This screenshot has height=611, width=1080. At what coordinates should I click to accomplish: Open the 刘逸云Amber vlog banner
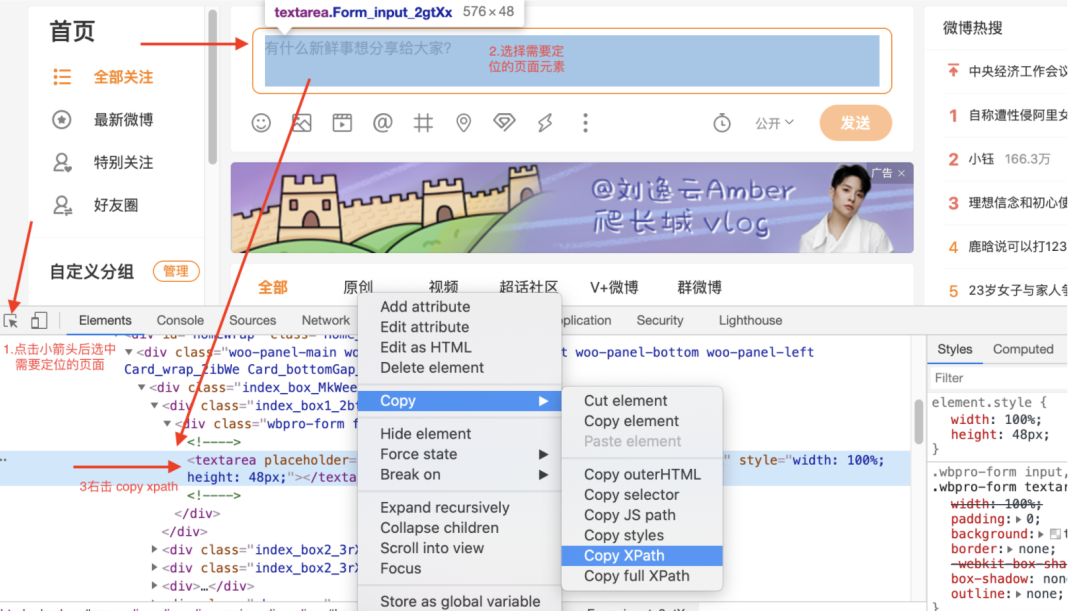coord(572,208)
